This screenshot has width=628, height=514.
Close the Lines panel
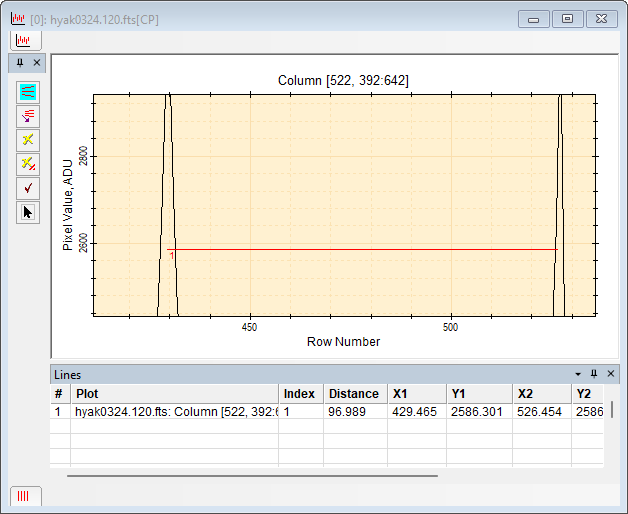[611, 374]
